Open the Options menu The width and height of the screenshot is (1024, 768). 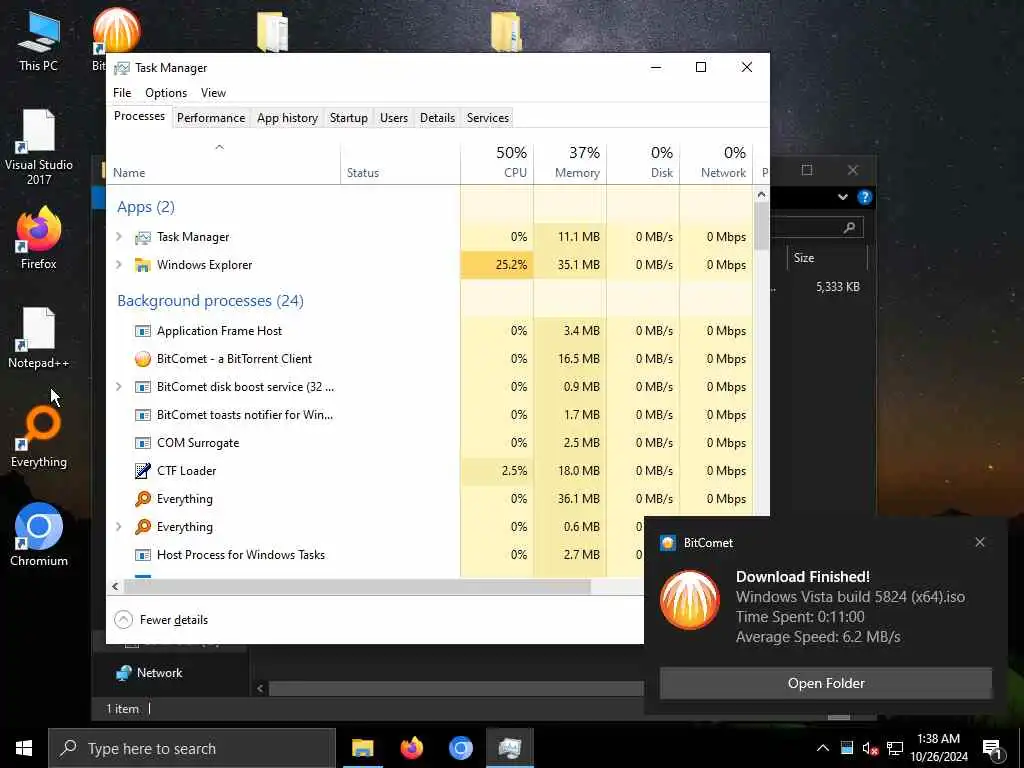click(166, 93)
